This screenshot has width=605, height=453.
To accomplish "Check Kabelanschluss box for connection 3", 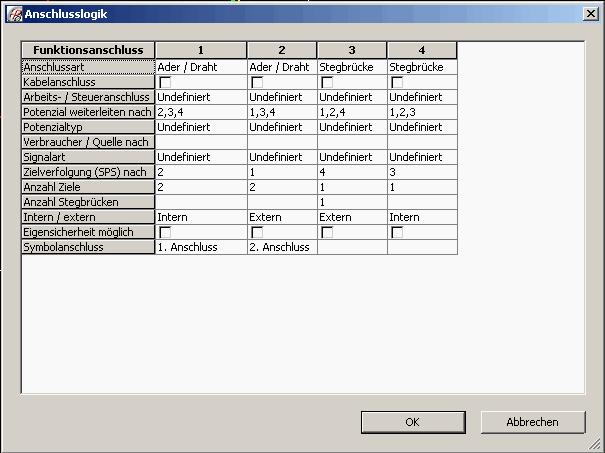I will [x=327, y=82].
